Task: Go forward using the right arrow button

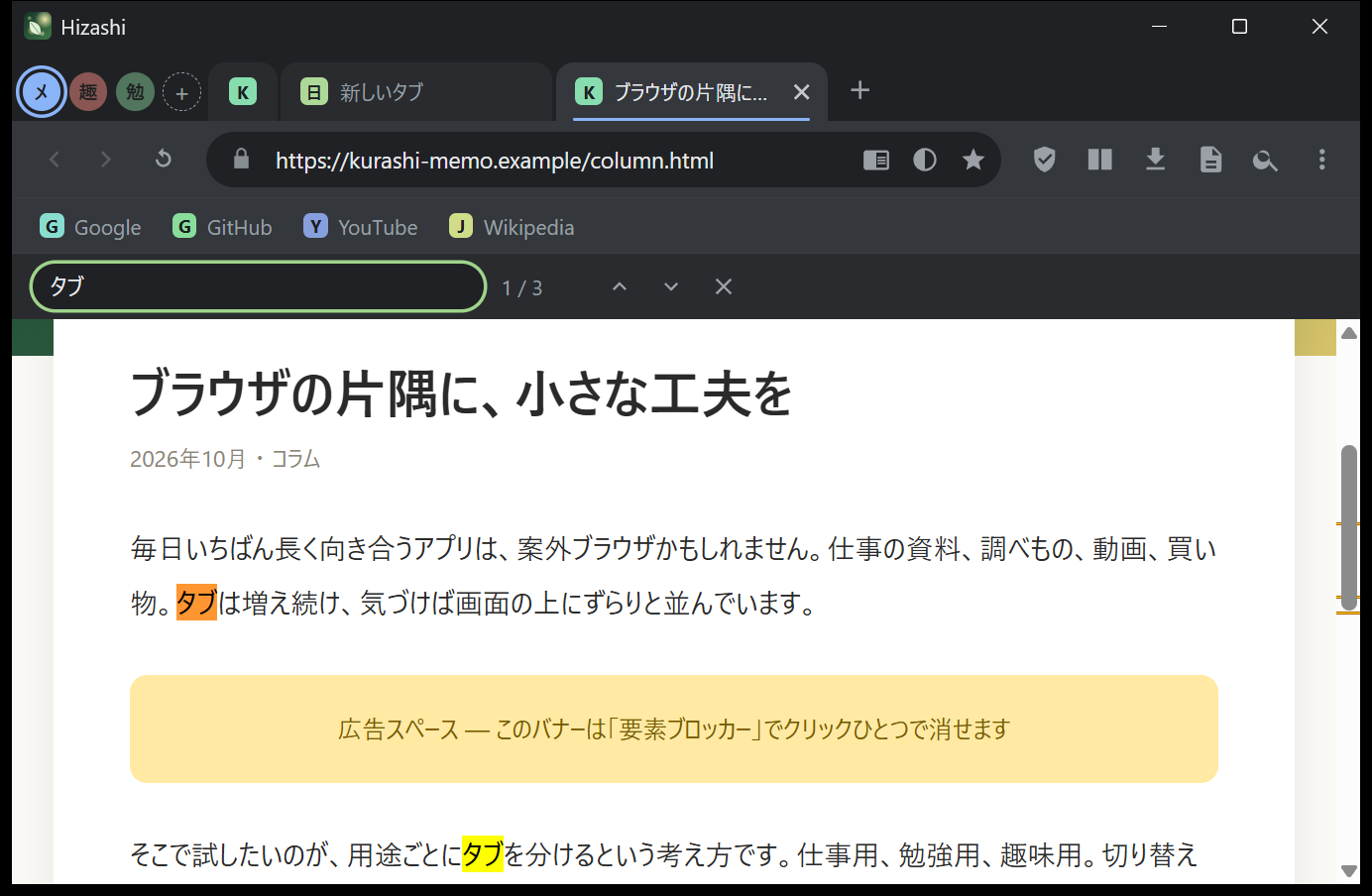Action: [x=106, y=160]
